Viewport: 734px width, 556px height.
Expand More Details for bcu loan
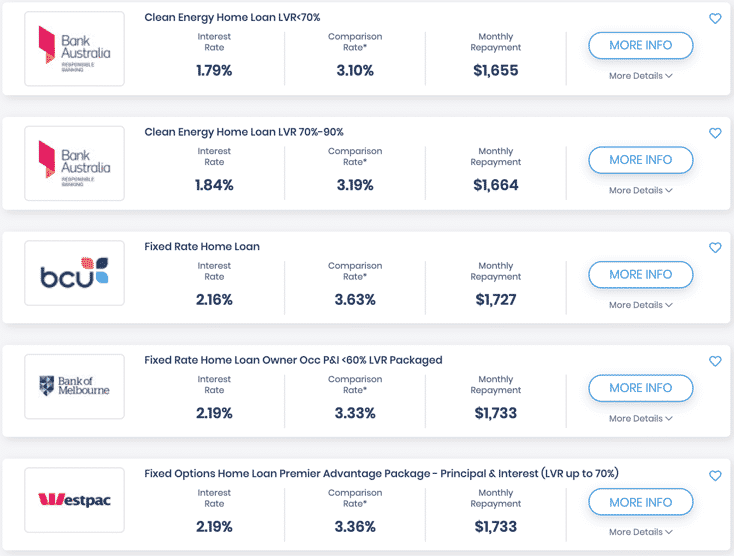640,305
